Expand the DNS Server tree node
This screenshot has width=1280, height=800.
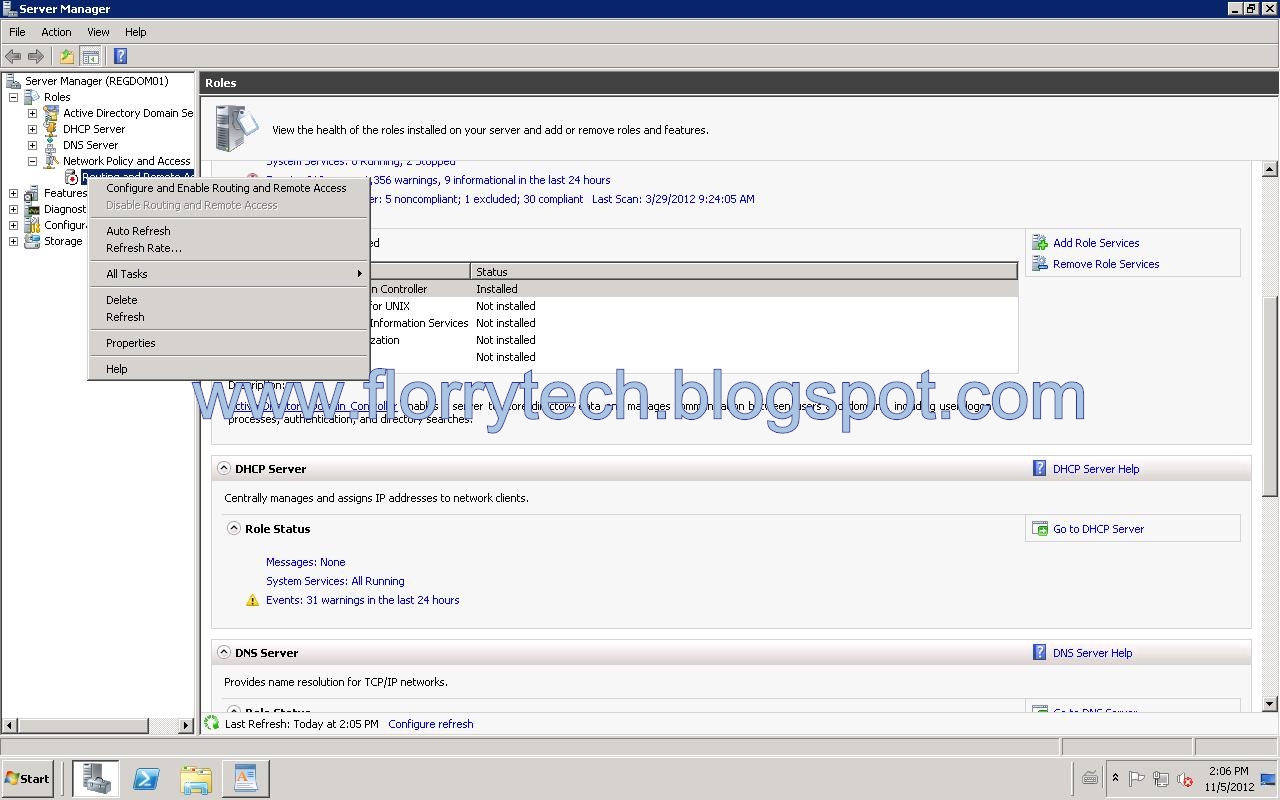32,145
